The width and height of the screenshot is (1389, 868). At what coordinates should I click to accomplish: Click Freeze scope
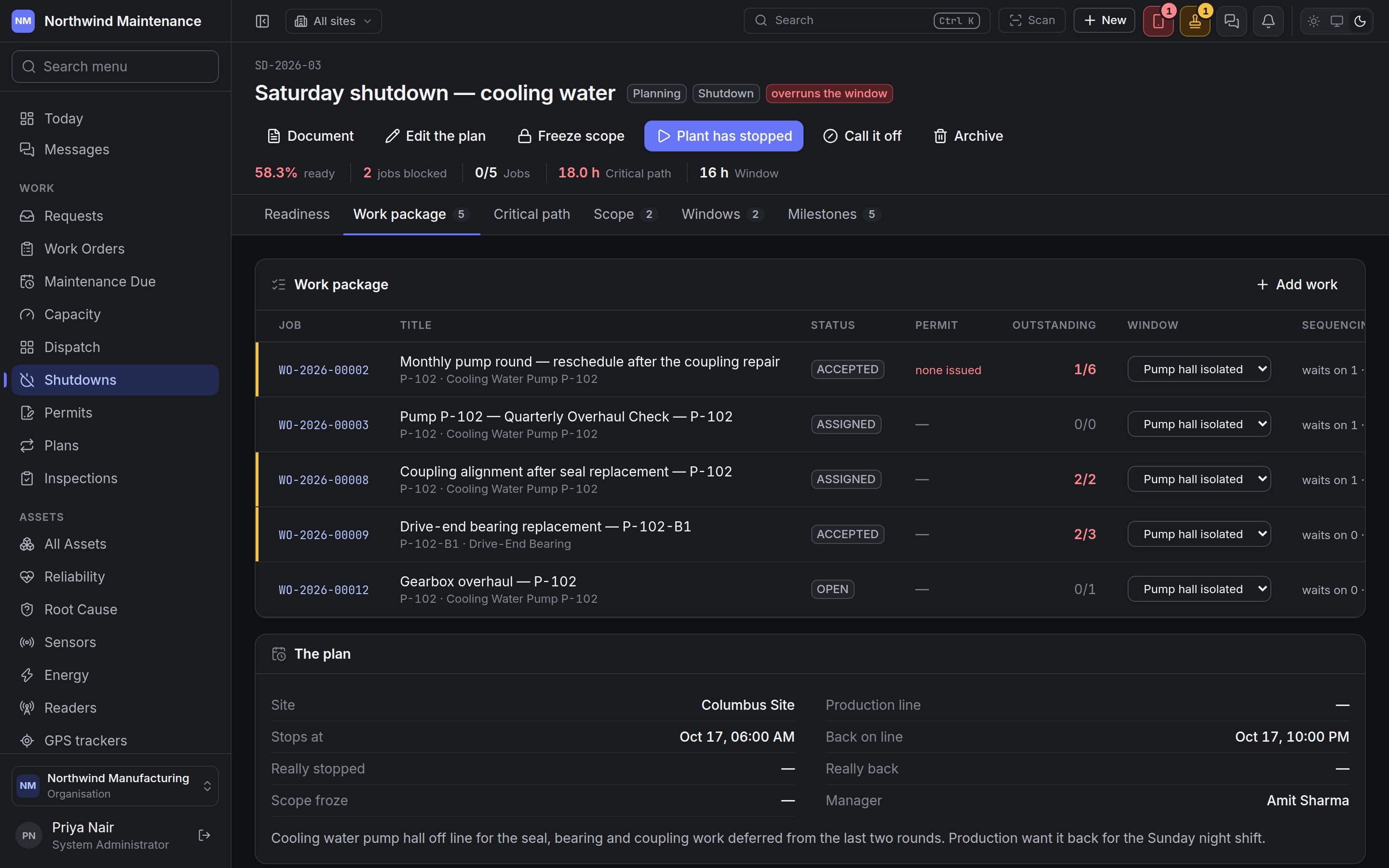pyautogui.click(x=571, y=136)
